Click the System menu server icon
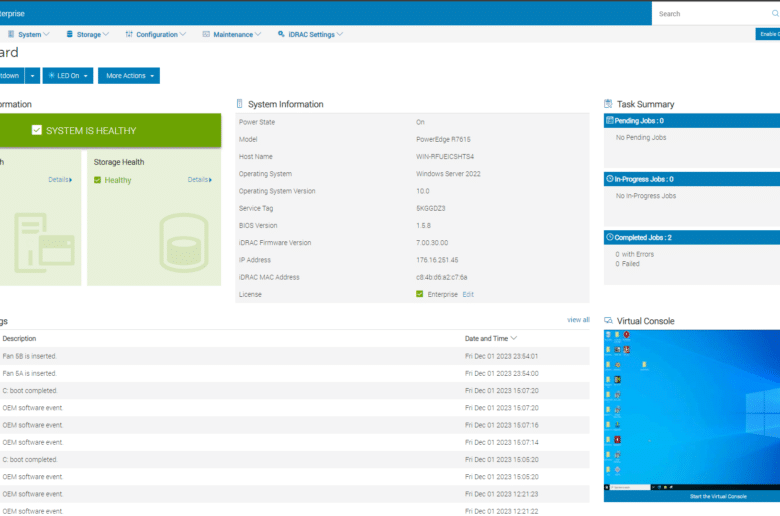 point(11,34)
